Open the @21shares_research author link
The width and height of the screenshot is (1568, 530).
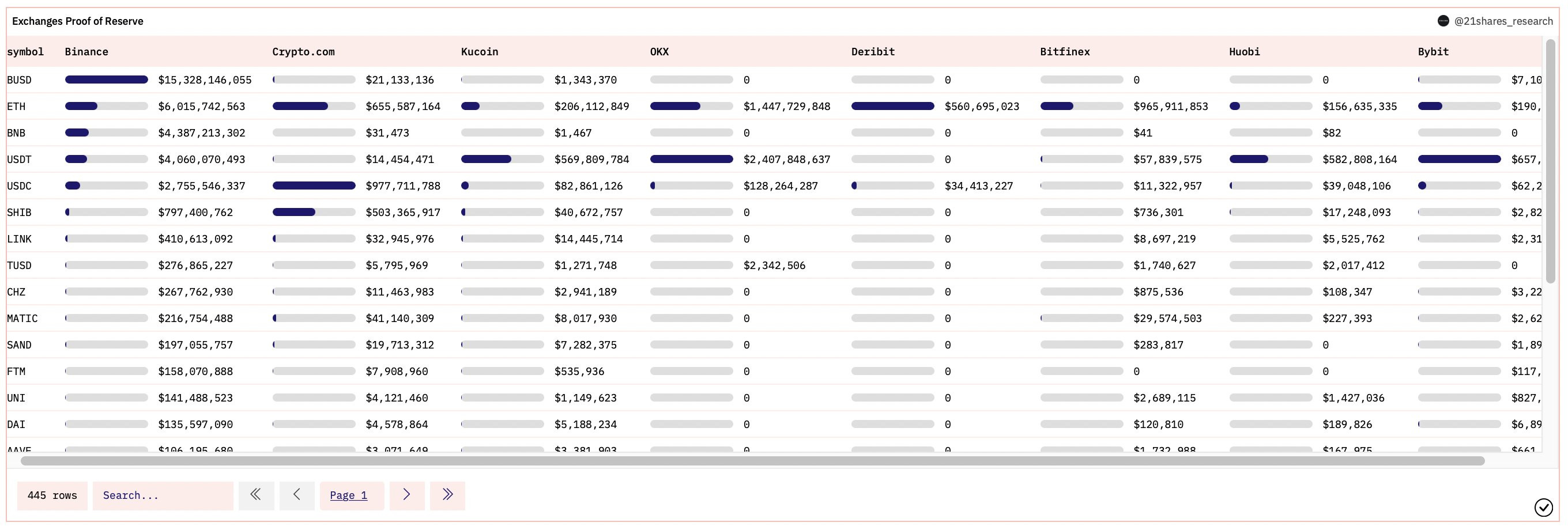coord(1503,21)
